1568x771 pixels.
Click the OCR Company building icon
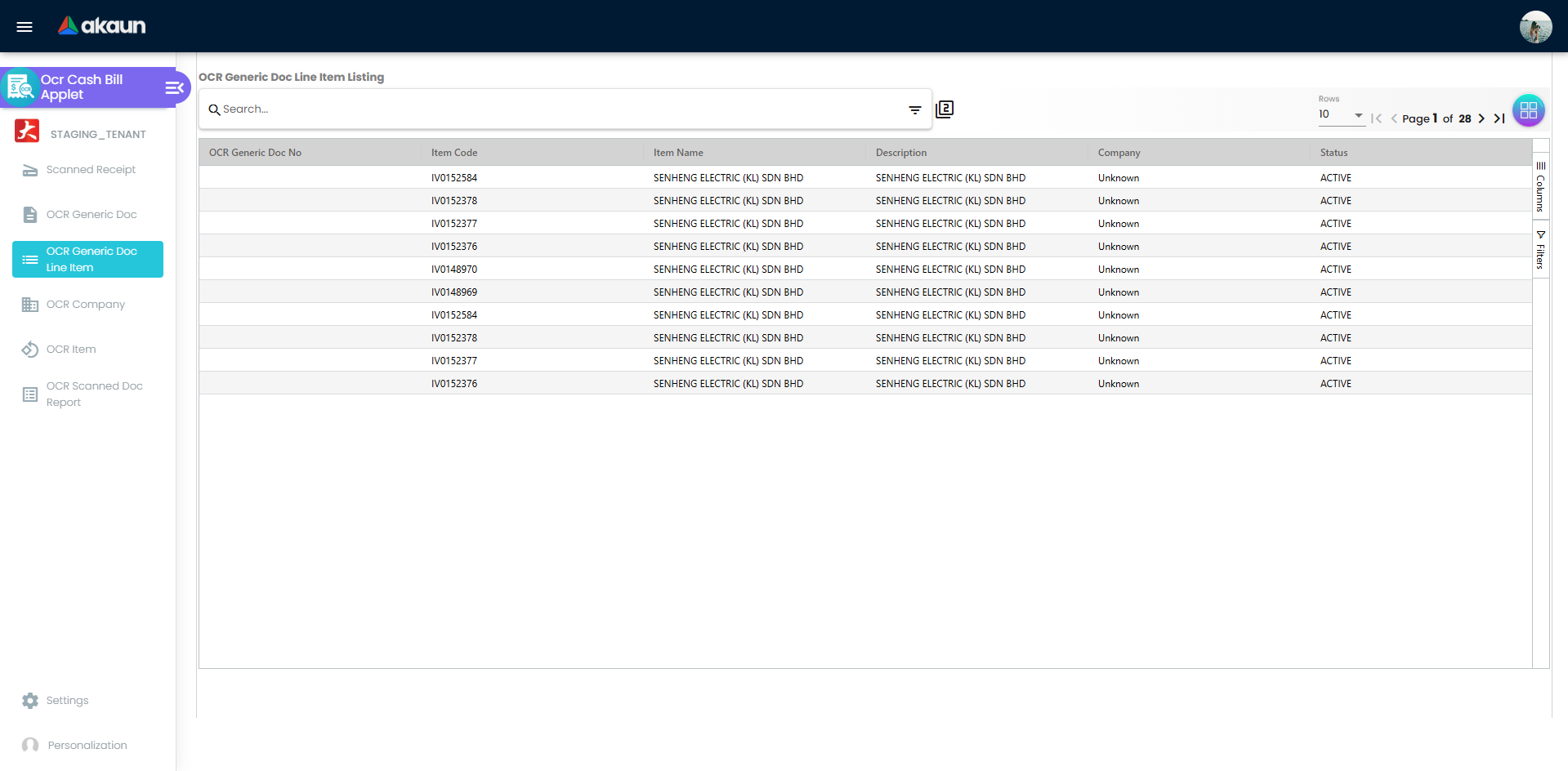[30, 305]
